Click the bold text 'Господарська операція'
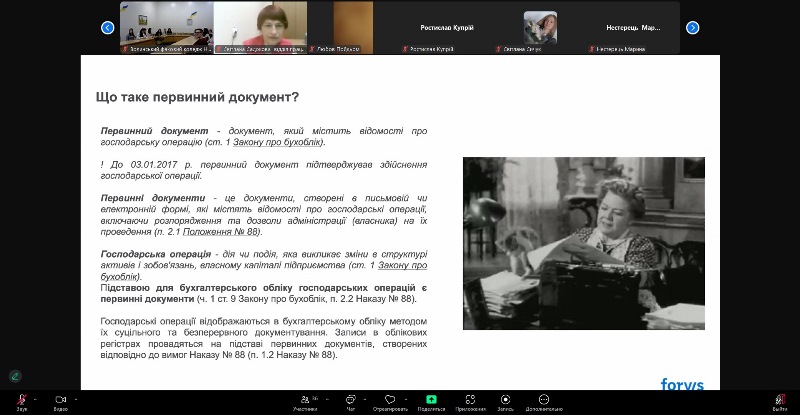Viewport: 800px width, 415px height. [x=156, y=254]
